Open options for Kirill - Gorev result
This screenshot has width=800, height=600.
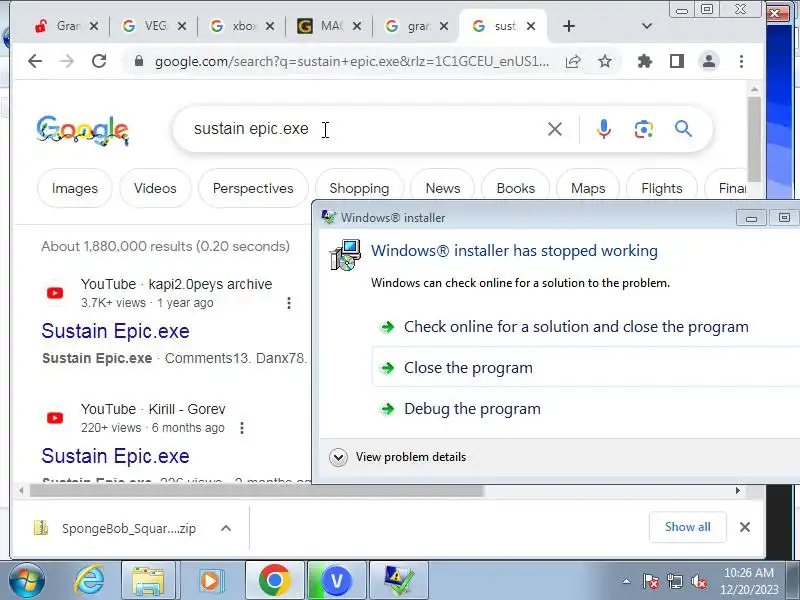(x=242, y=428)
